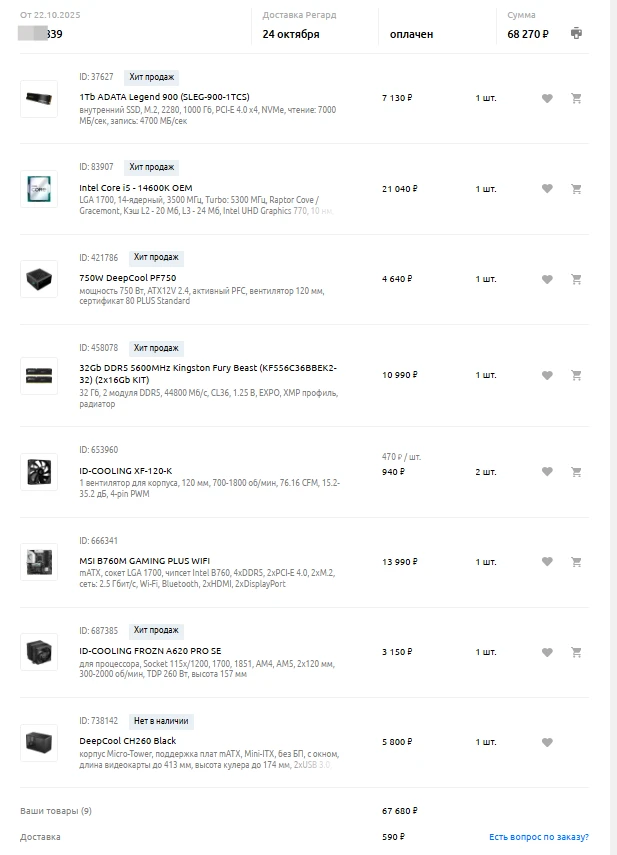This screenshot has height=855, width=617.
Task: Open ID-COOLING XF-120-K product page
Action: (125, 470)
